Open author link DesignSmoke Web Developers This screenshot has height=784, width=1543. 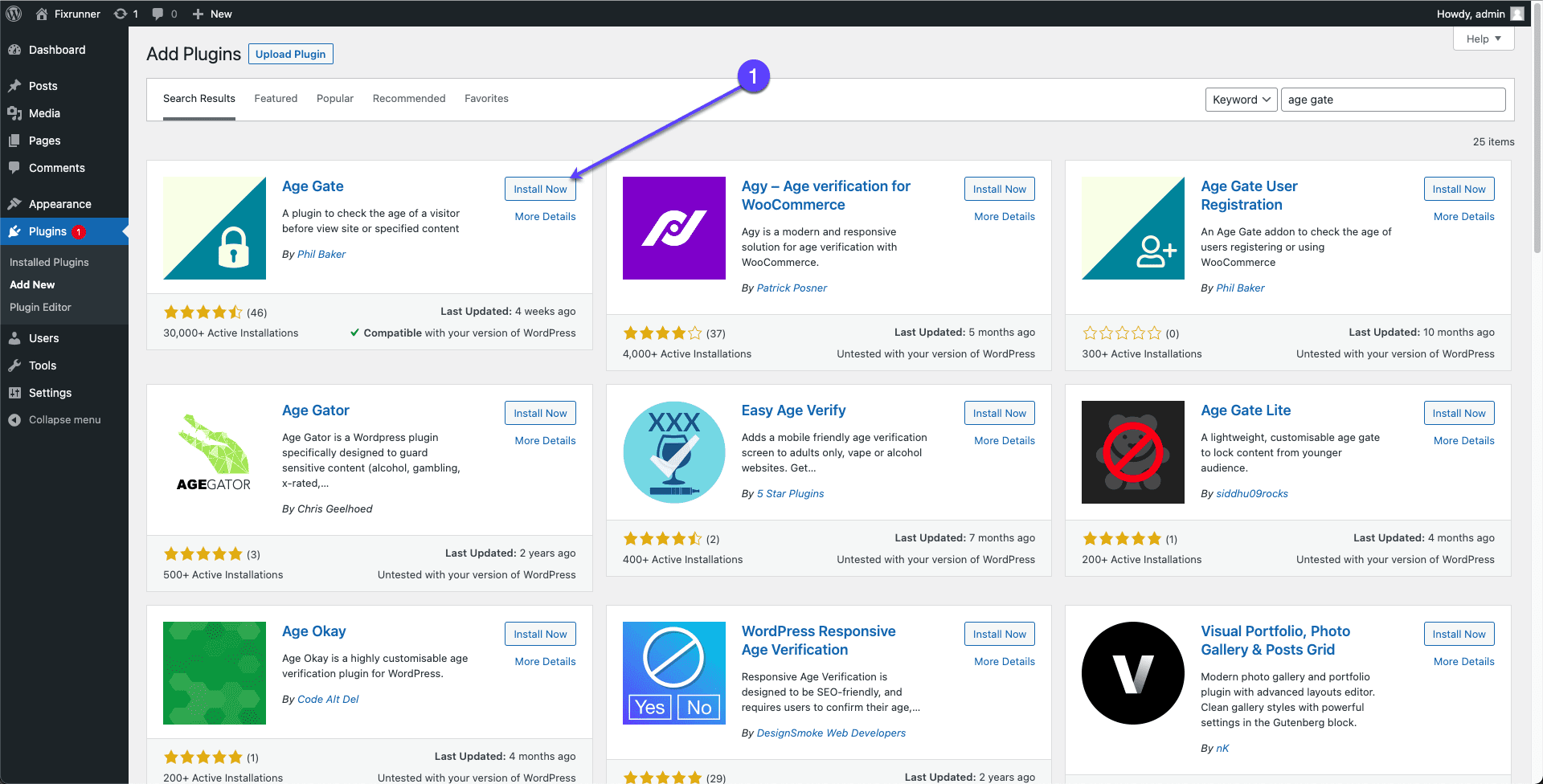[x=831, y=733]
